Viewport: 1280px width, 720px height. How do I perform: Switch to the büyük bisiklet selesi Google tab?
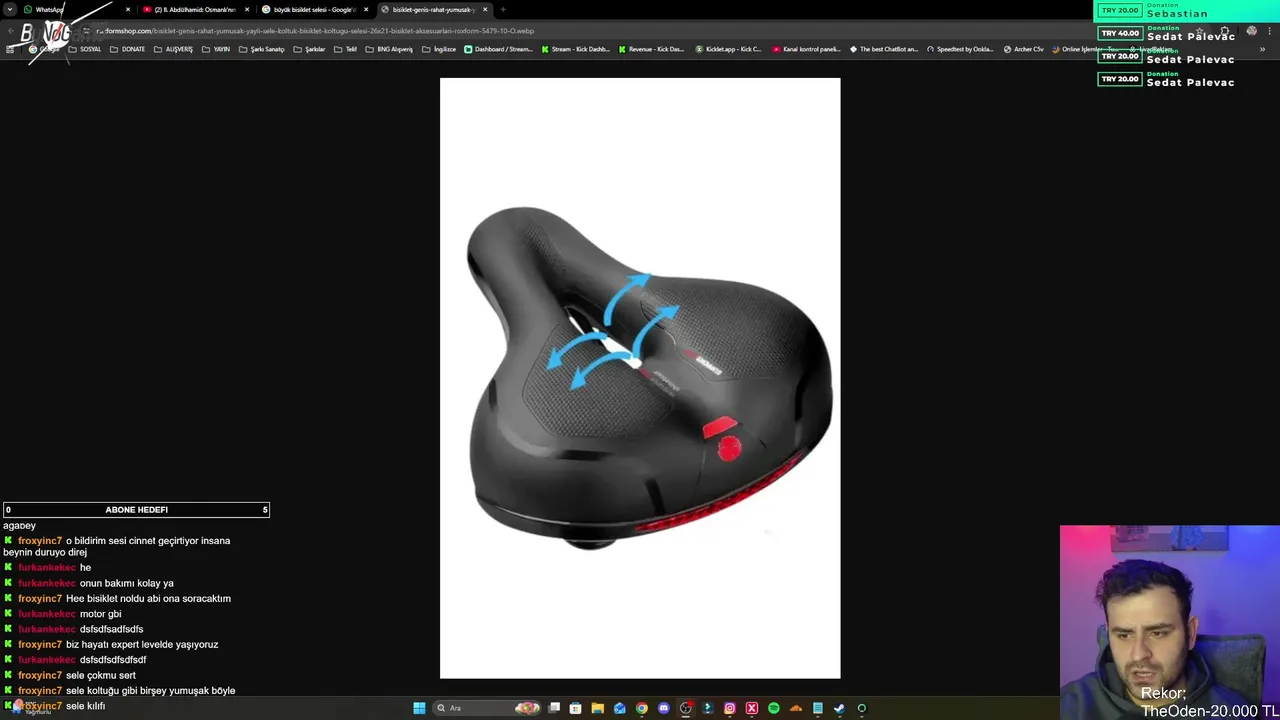click(x=314, y=9)
